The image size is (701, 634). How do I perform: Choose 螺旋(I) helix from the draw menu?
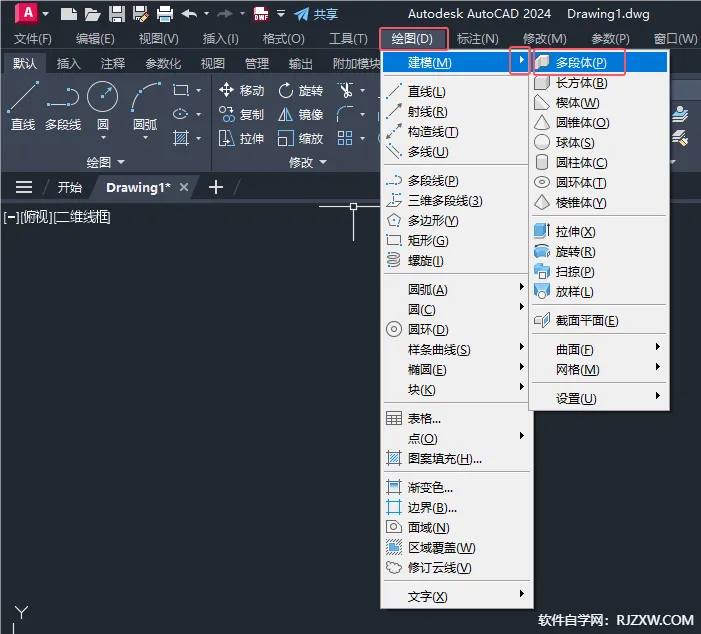[425, 261]
